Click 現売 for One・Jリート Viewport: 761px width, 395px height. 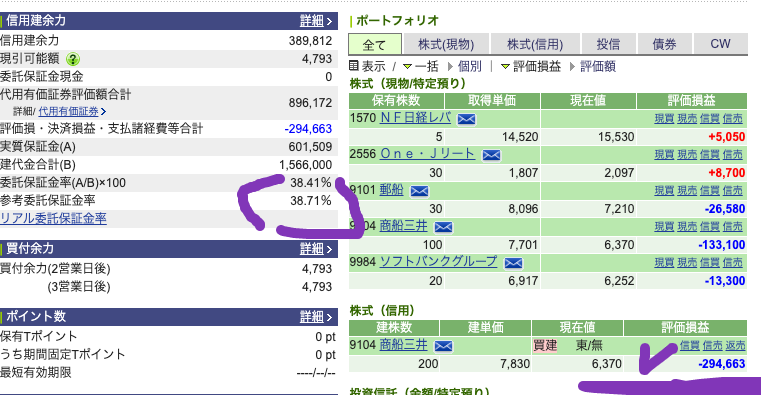click(x=687, y=155)
